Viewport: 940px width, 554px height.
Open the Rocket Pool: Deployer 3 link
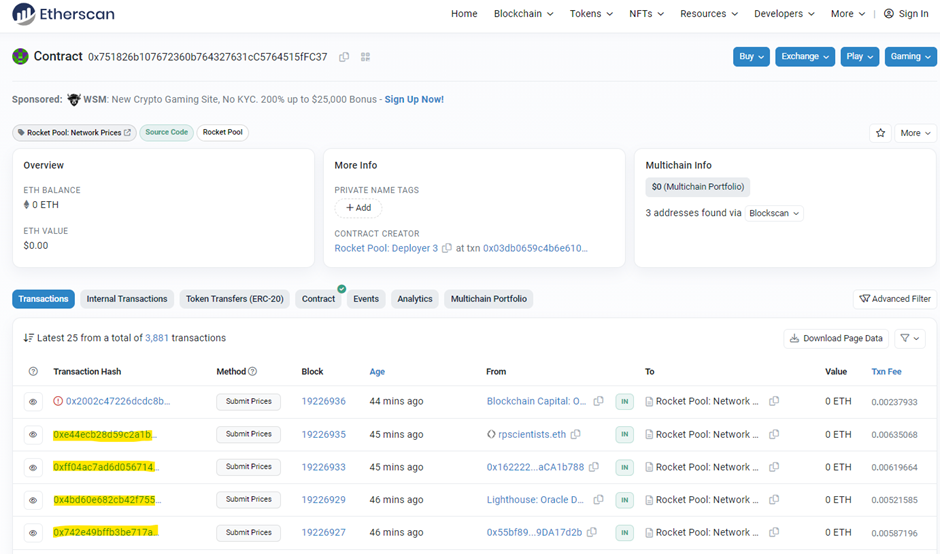point(386,248)
